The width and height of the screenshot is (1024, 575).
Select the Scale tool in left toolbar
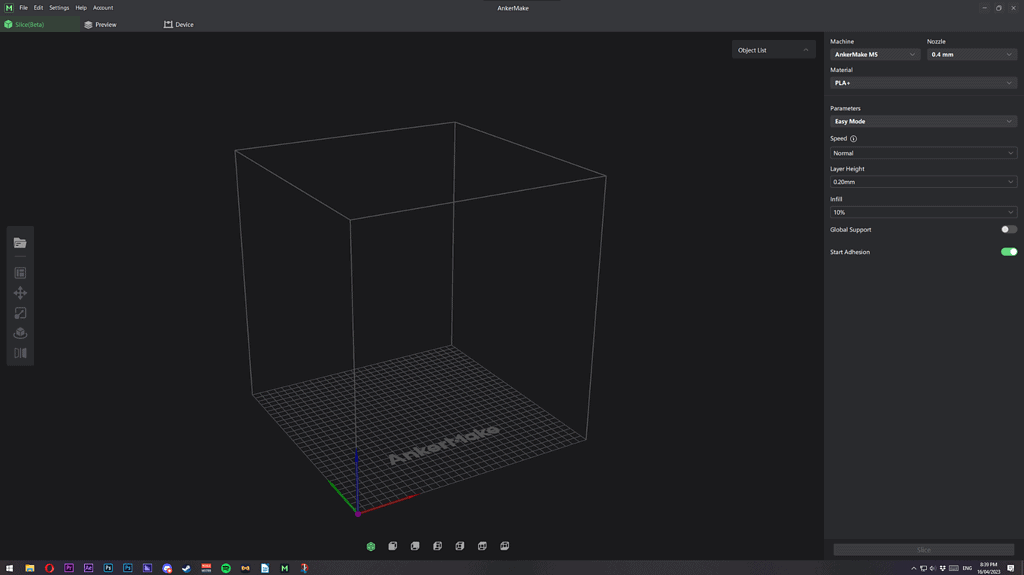20,313
